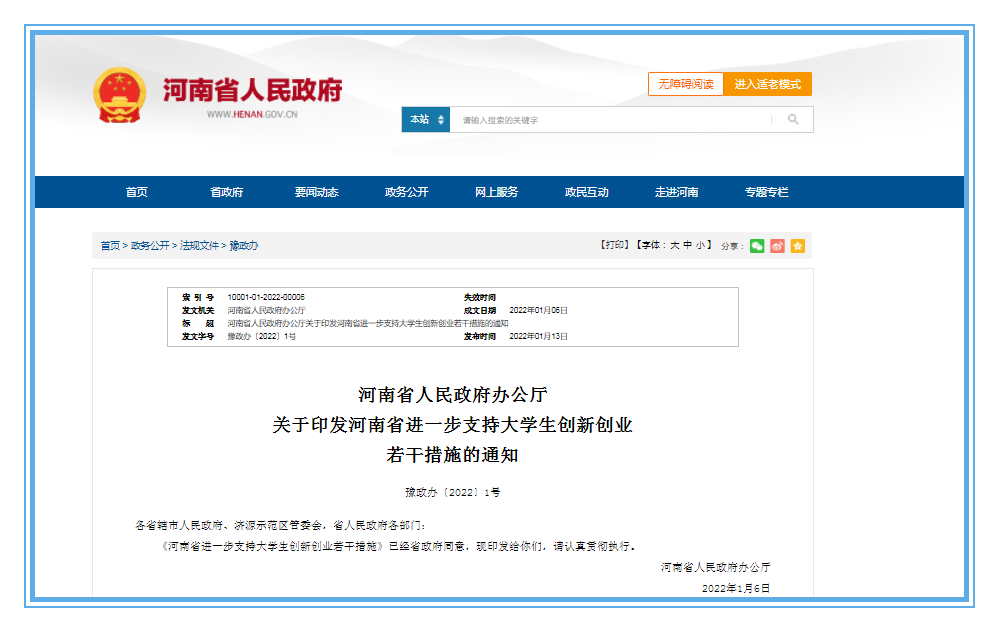Click the 进入适老模式 button

pos(768,85)
